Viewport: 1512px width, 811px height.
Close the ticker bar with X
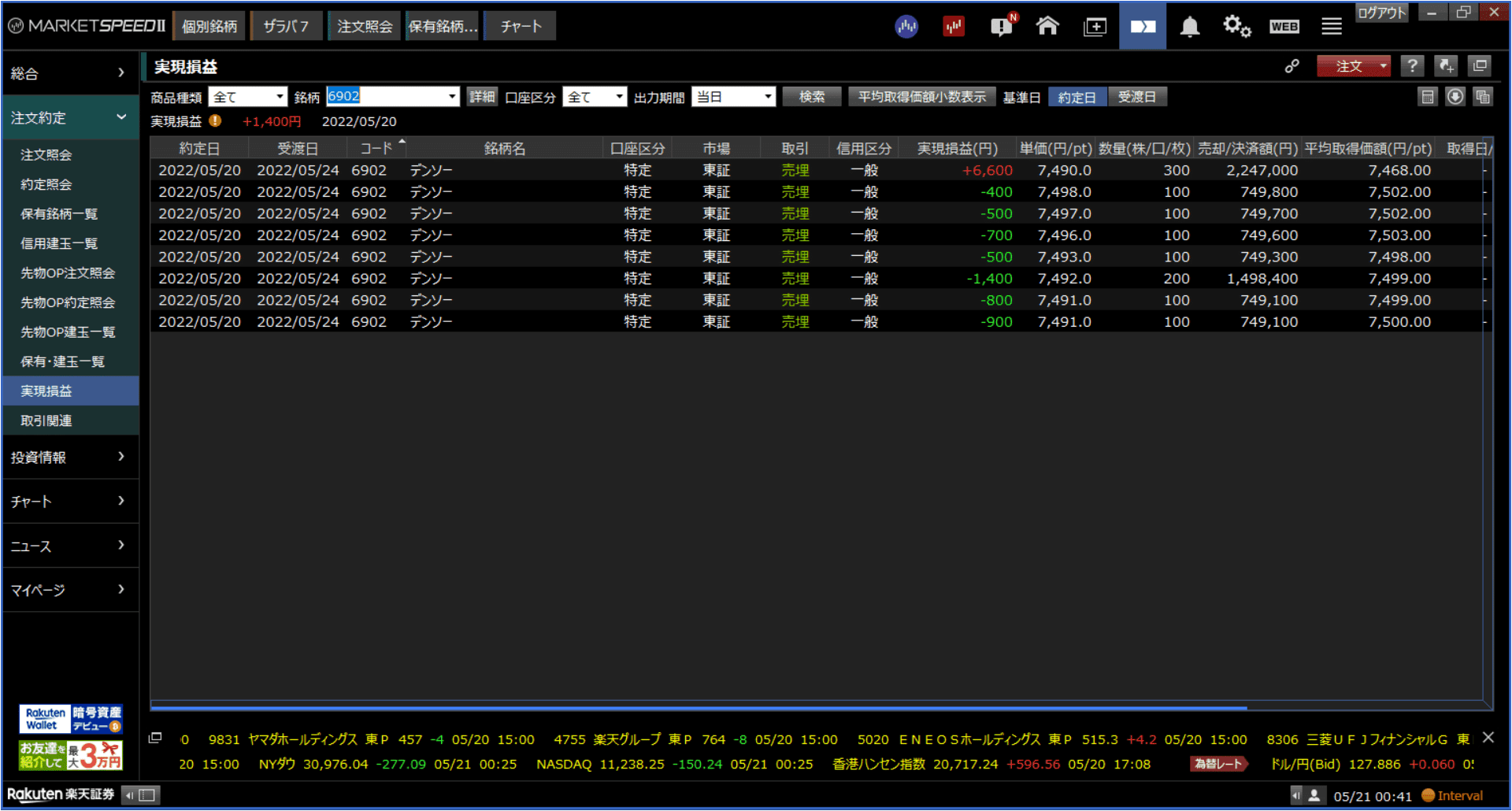coord(1488,738)
